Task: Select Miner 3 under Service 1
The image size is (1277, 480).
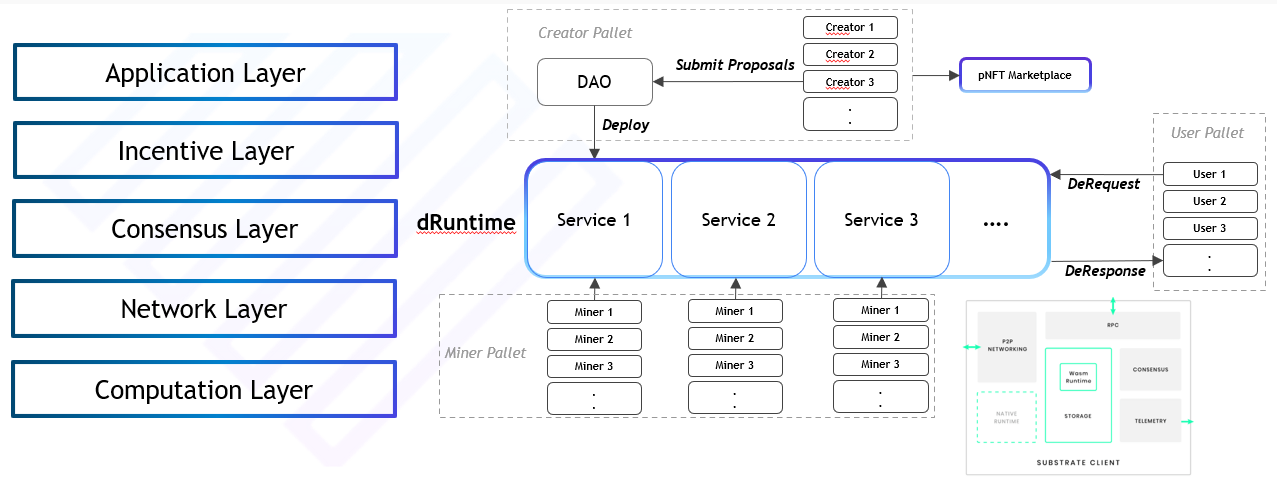Action: [594, 366]
